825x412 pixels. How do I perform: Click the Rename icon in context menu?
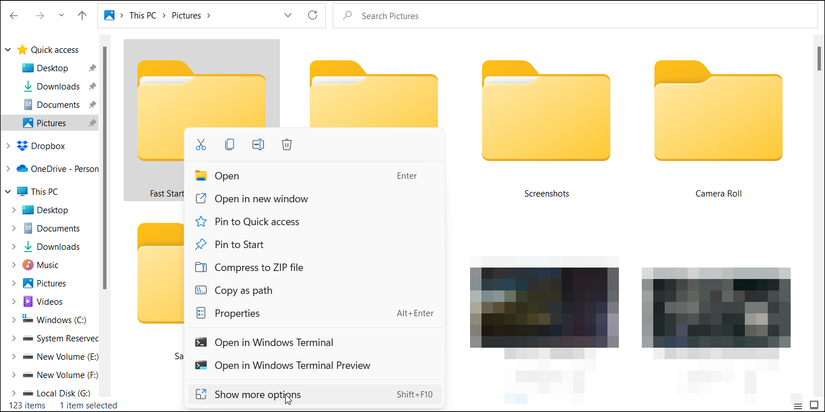(x=258, y=144)
